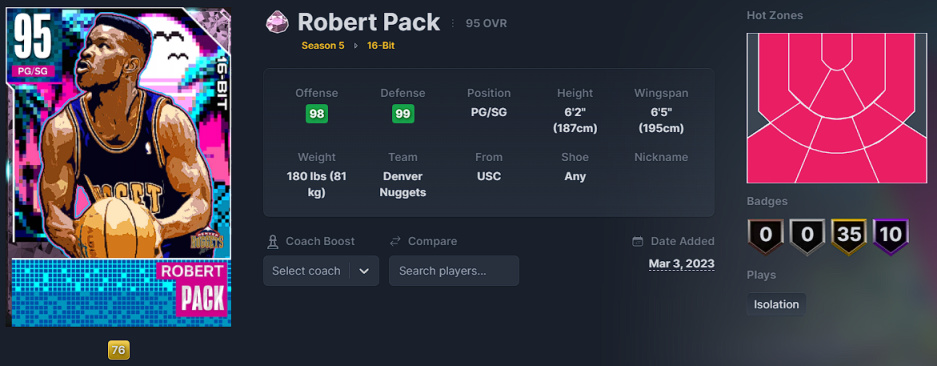This screenshot has height=366, width=937.
Task: Click the calendar icon next to Date Added
Action: [638, 242]
